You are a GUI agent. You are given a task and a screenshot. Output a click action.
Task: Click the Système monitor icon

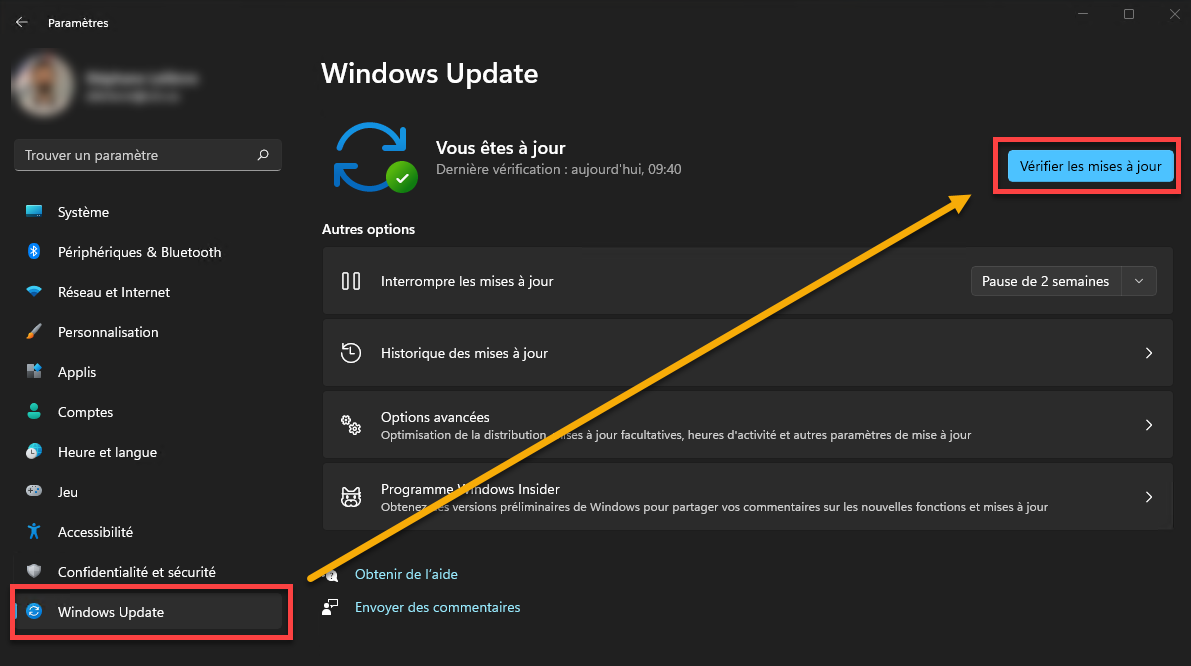point(34,212)
